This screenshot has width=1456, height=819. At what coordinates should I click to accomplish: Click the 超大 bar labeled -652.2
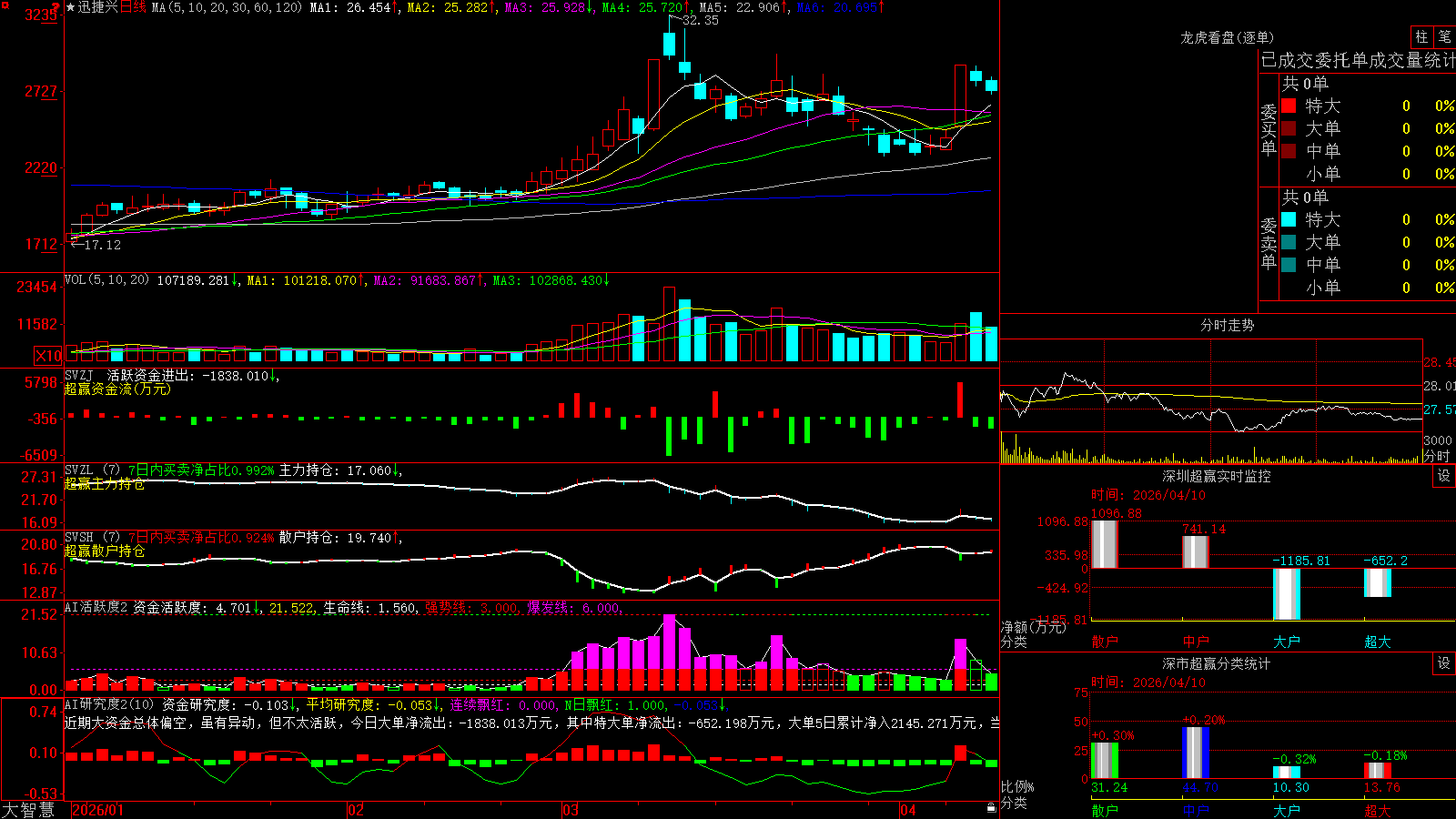pyautogui.click(x=1378, y=582)
